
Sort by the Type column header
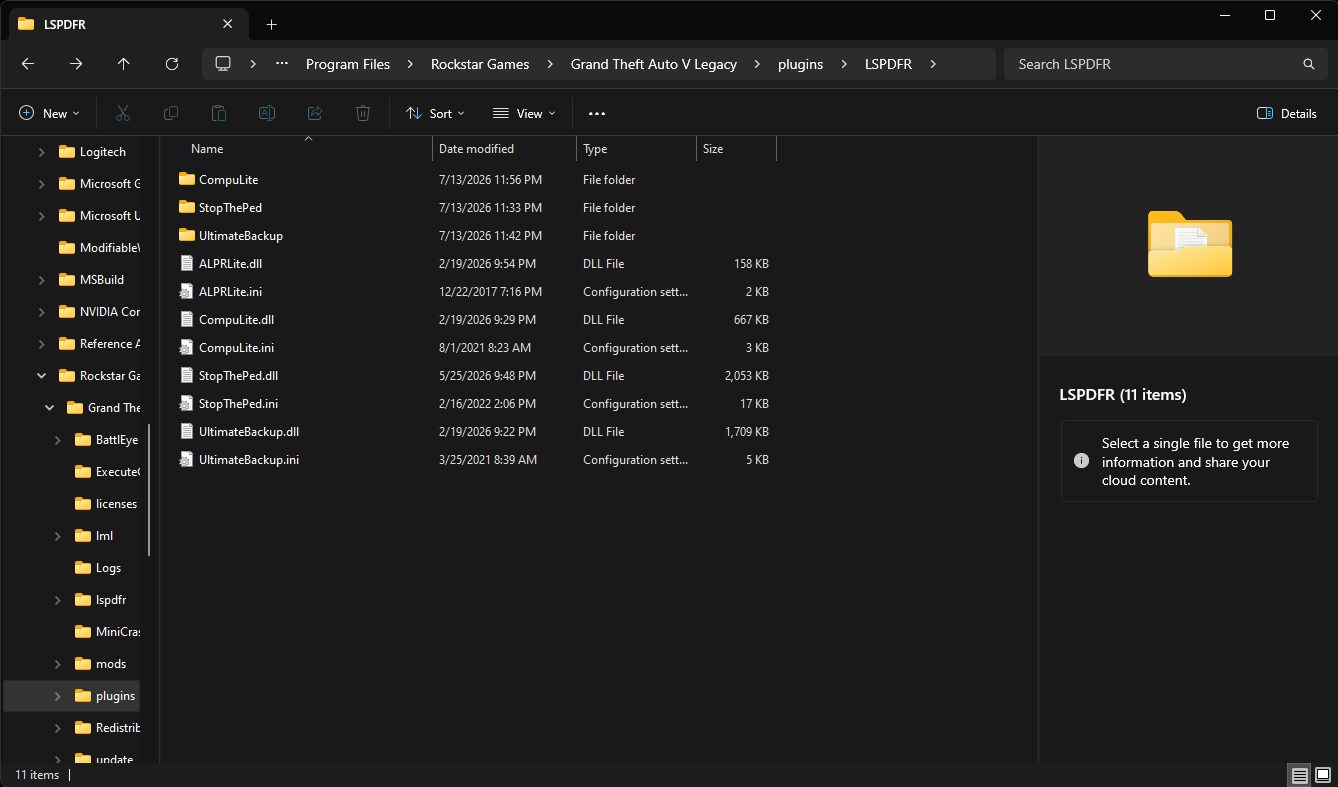[x=636, y=149]
